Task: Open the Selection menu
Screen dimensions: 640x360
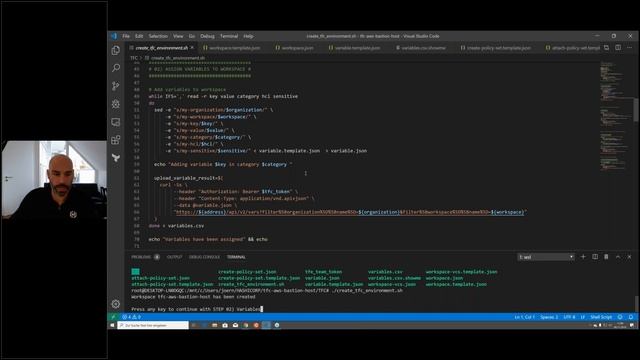Action: tap(158, 36)
